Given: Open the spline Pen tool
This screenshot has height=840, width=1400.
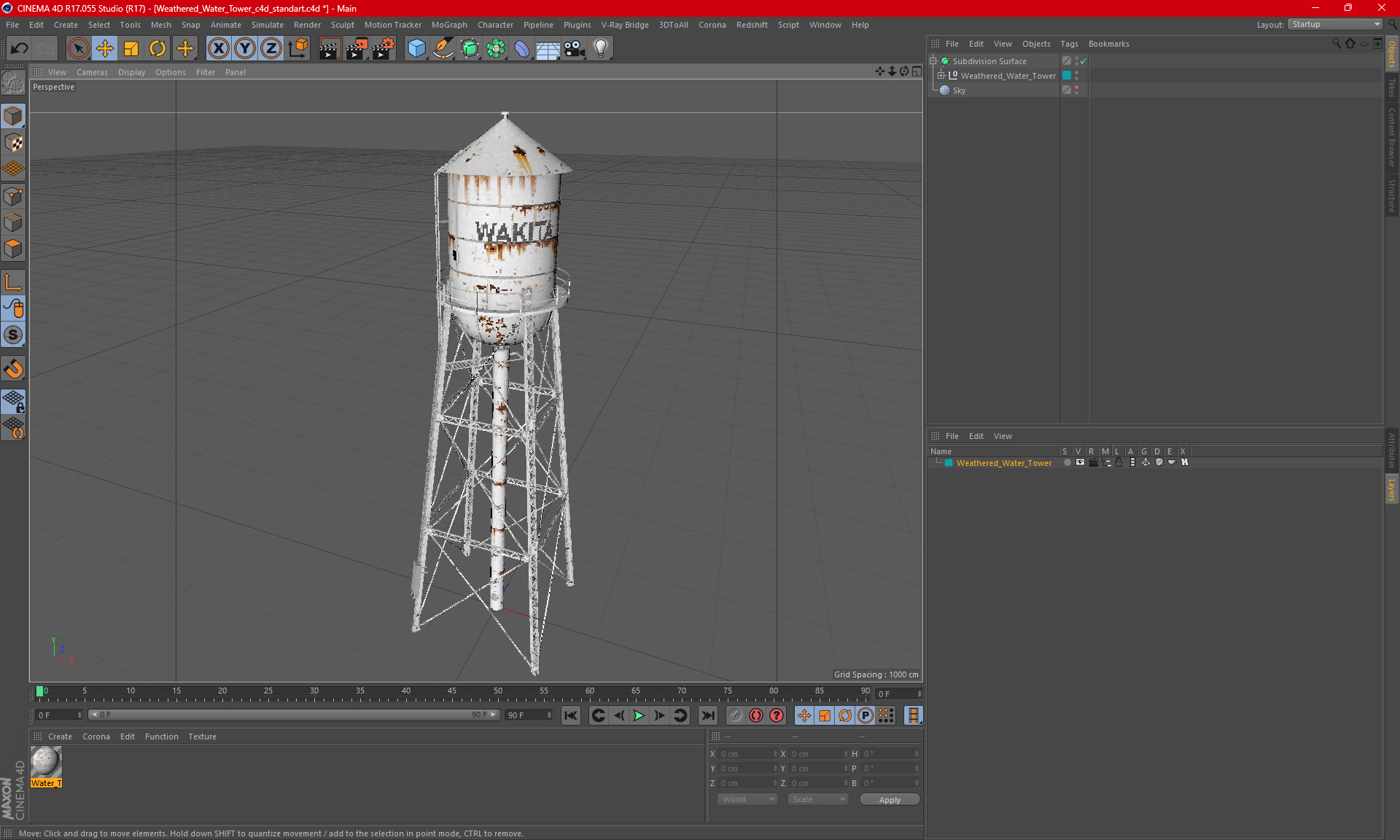Looking at the screenshot, I should coord(443,49).
